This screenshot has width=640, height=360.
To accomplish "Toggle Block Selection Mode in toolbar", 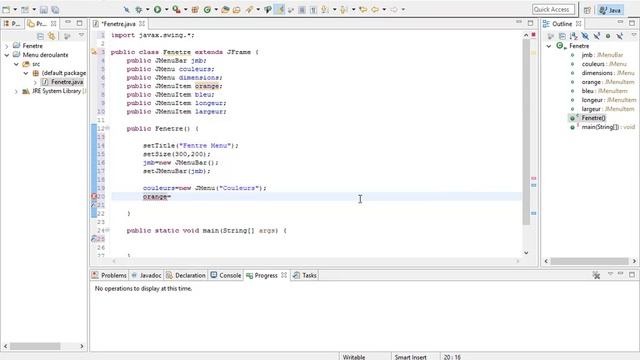I will click(302, 10).
